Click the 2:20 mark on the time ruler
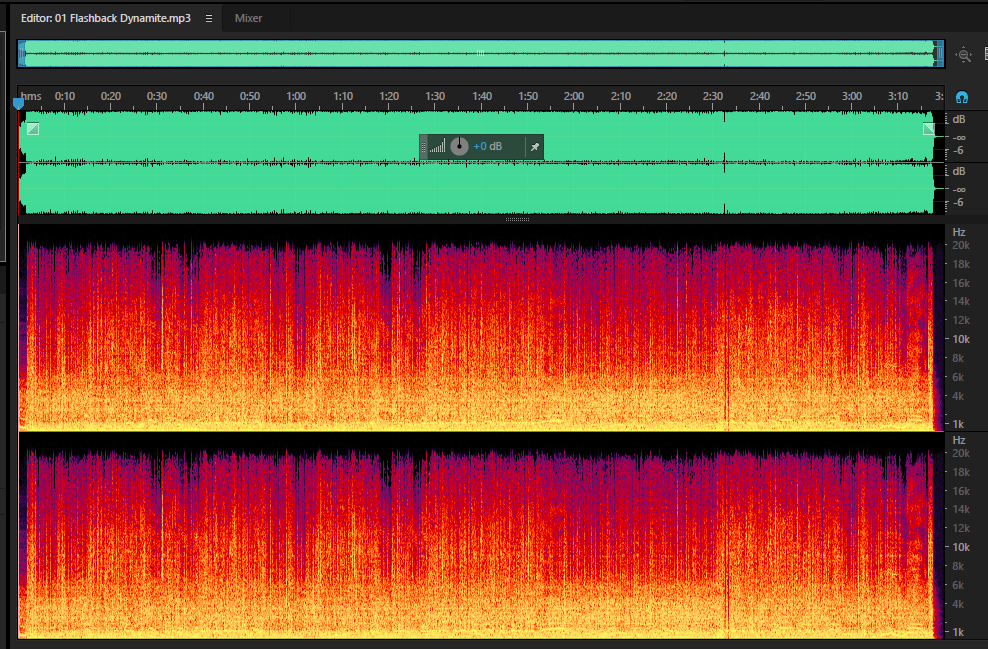This screenshot has height=649, width=988. click(667, 96)
